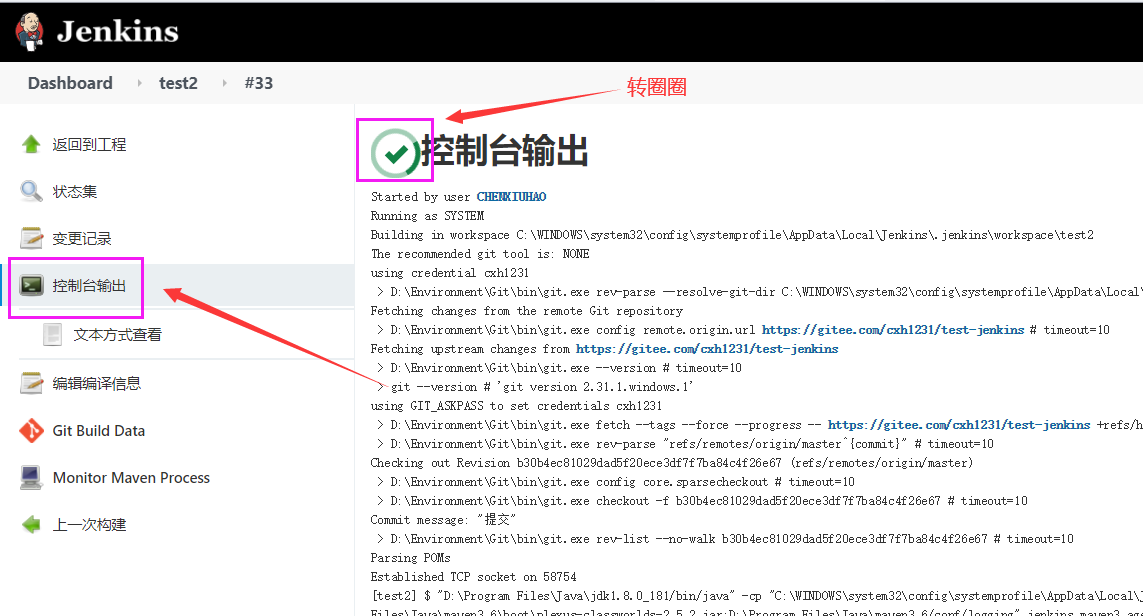
Task: Open Monitor Maven Process
Action: coord(131,477)
